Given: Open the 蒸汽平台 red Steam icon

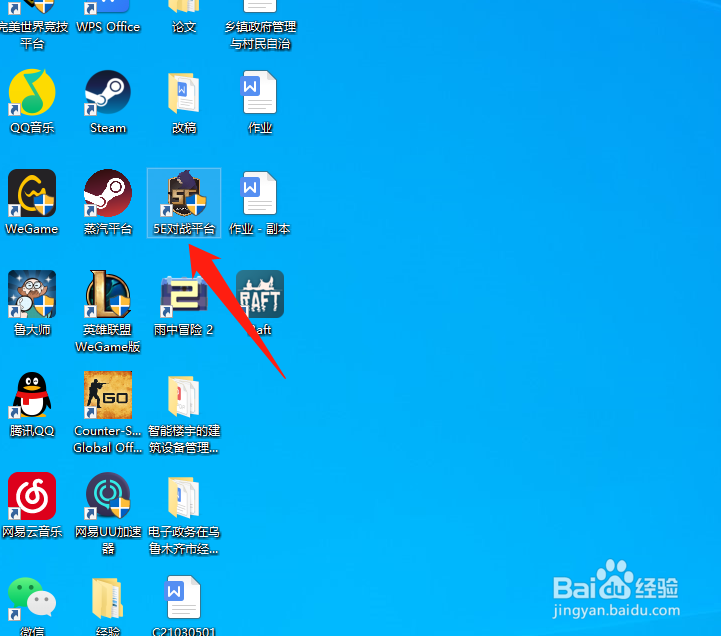Looking at the screenshot, I should click(x=108, y=193).
